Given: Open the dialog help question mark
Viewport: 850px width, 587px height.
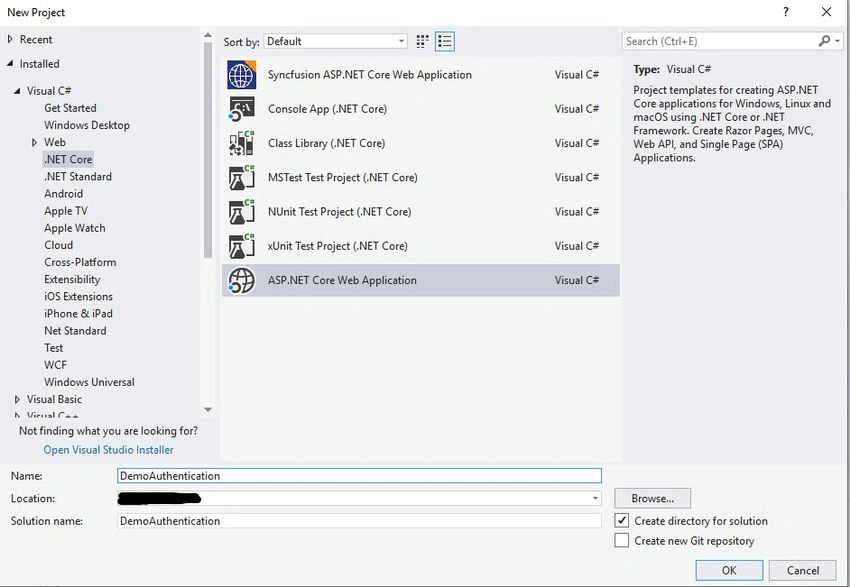Looking at the screenshot, I should [x=786, y=12].
